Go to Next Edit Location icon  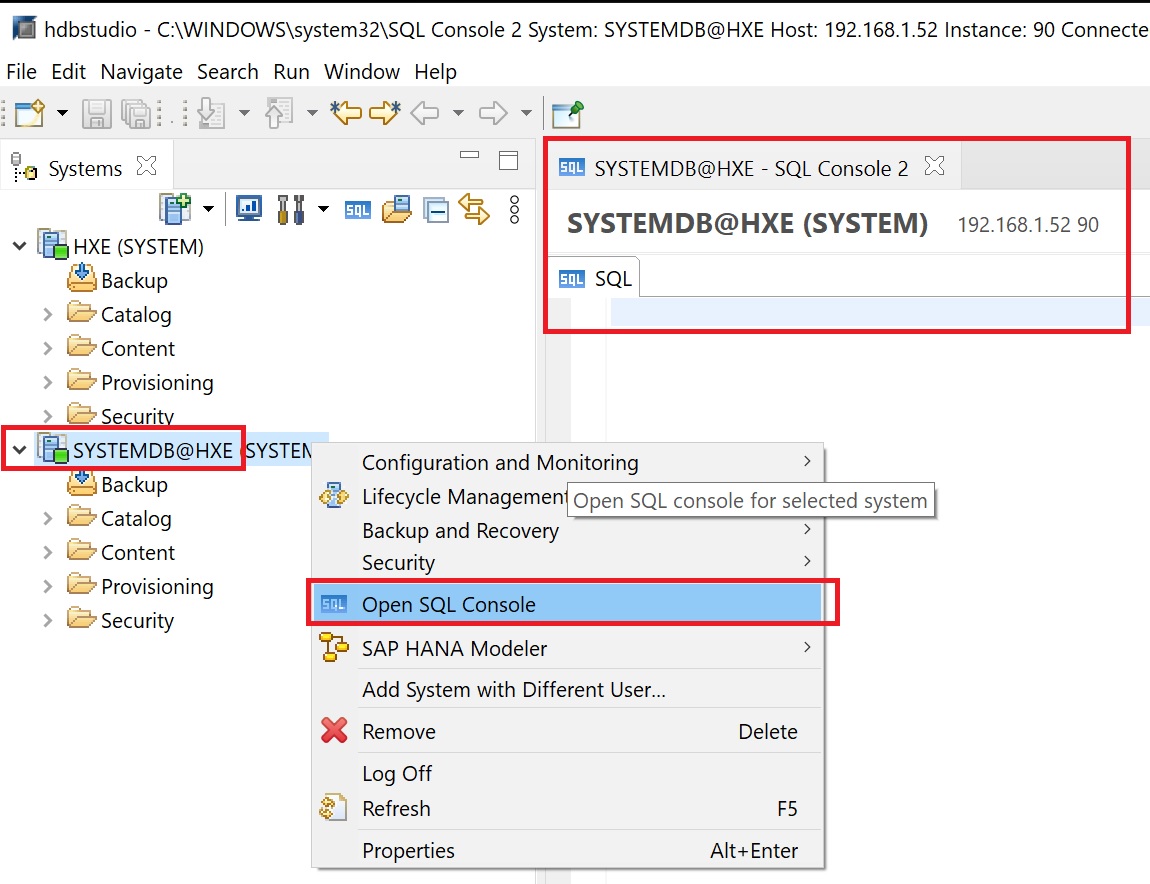pos(385,113)
